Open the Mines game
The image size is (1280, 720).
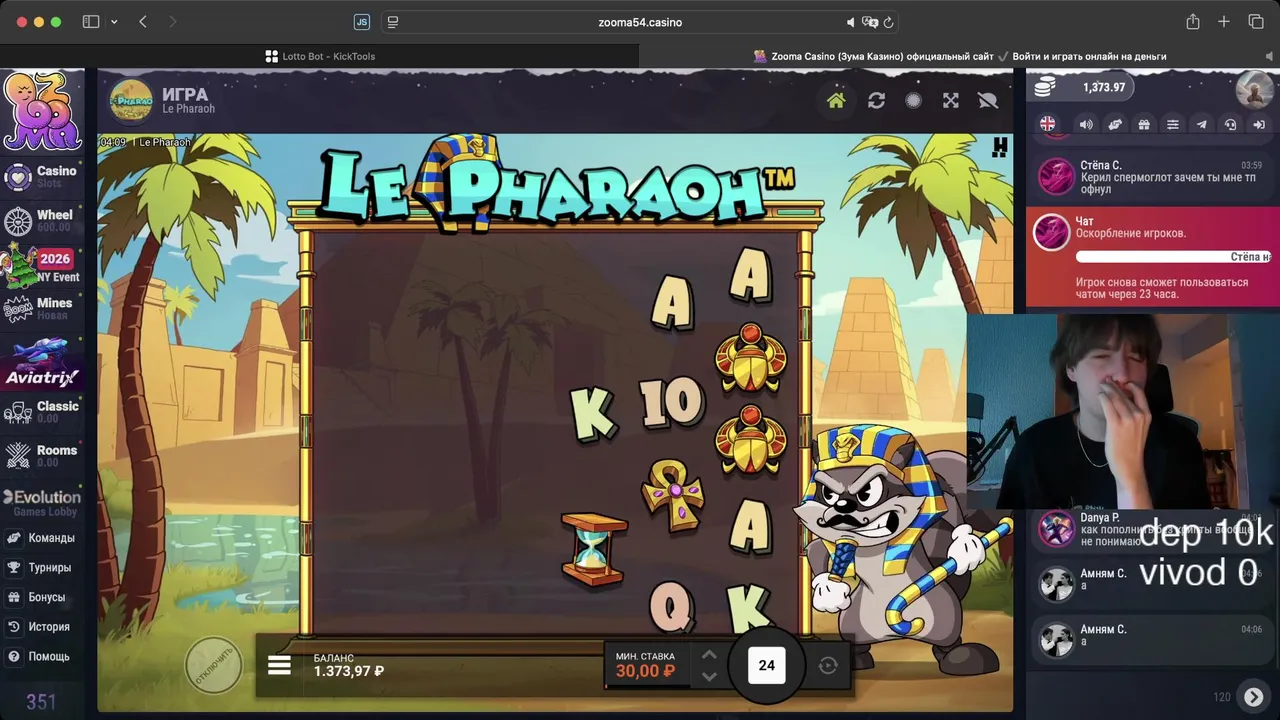coord(40,309)
